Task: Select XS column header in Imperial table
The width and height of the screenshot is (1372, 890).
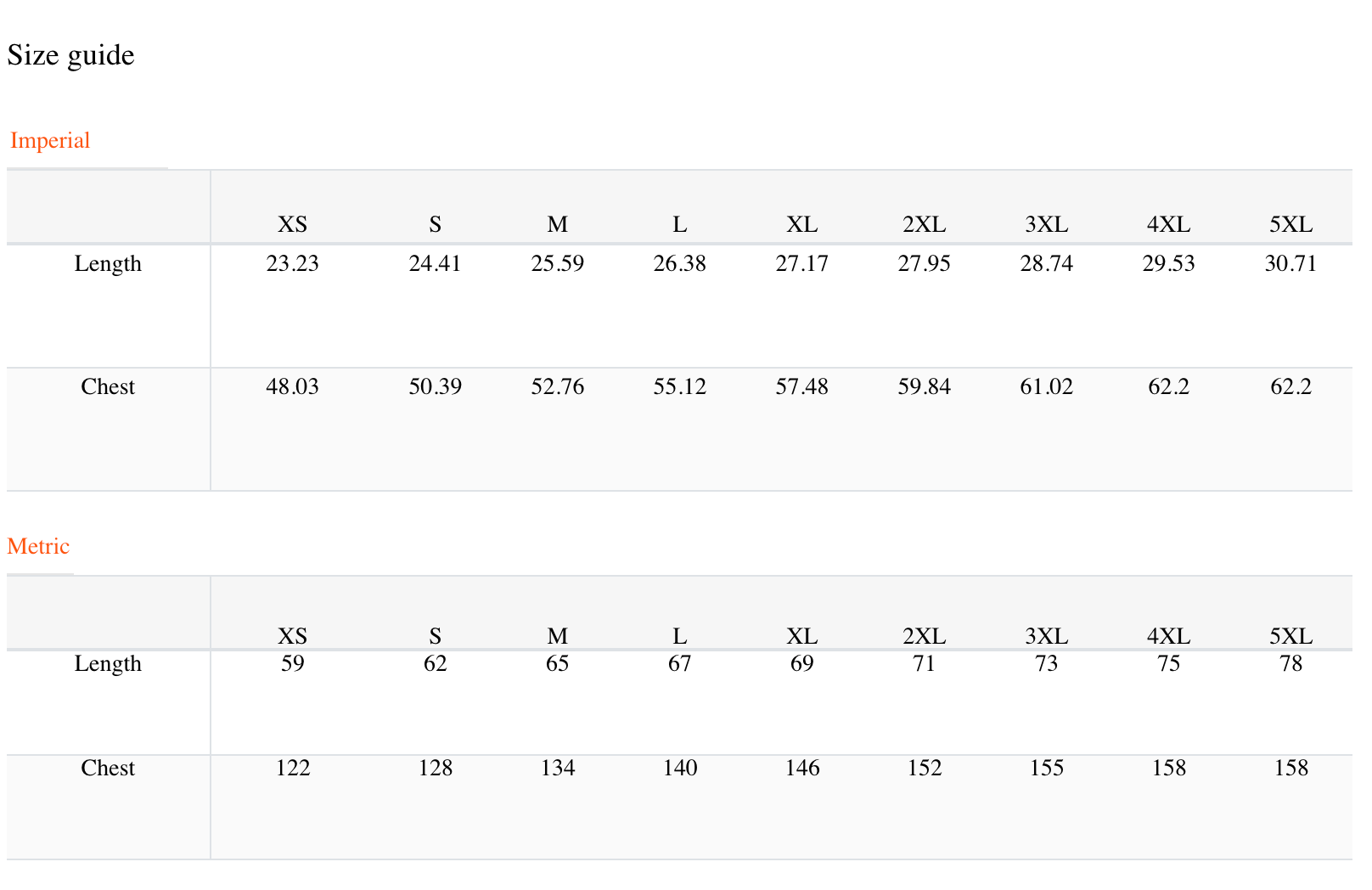Action: [293, 224]
